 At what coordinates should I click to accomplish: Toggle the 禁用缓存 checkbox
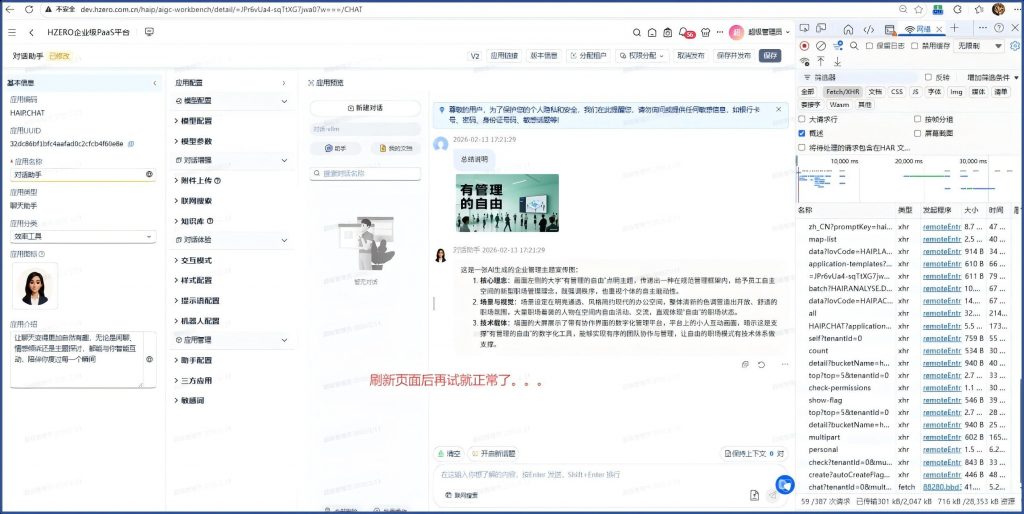pyautogui.click(x=914, y=46)
